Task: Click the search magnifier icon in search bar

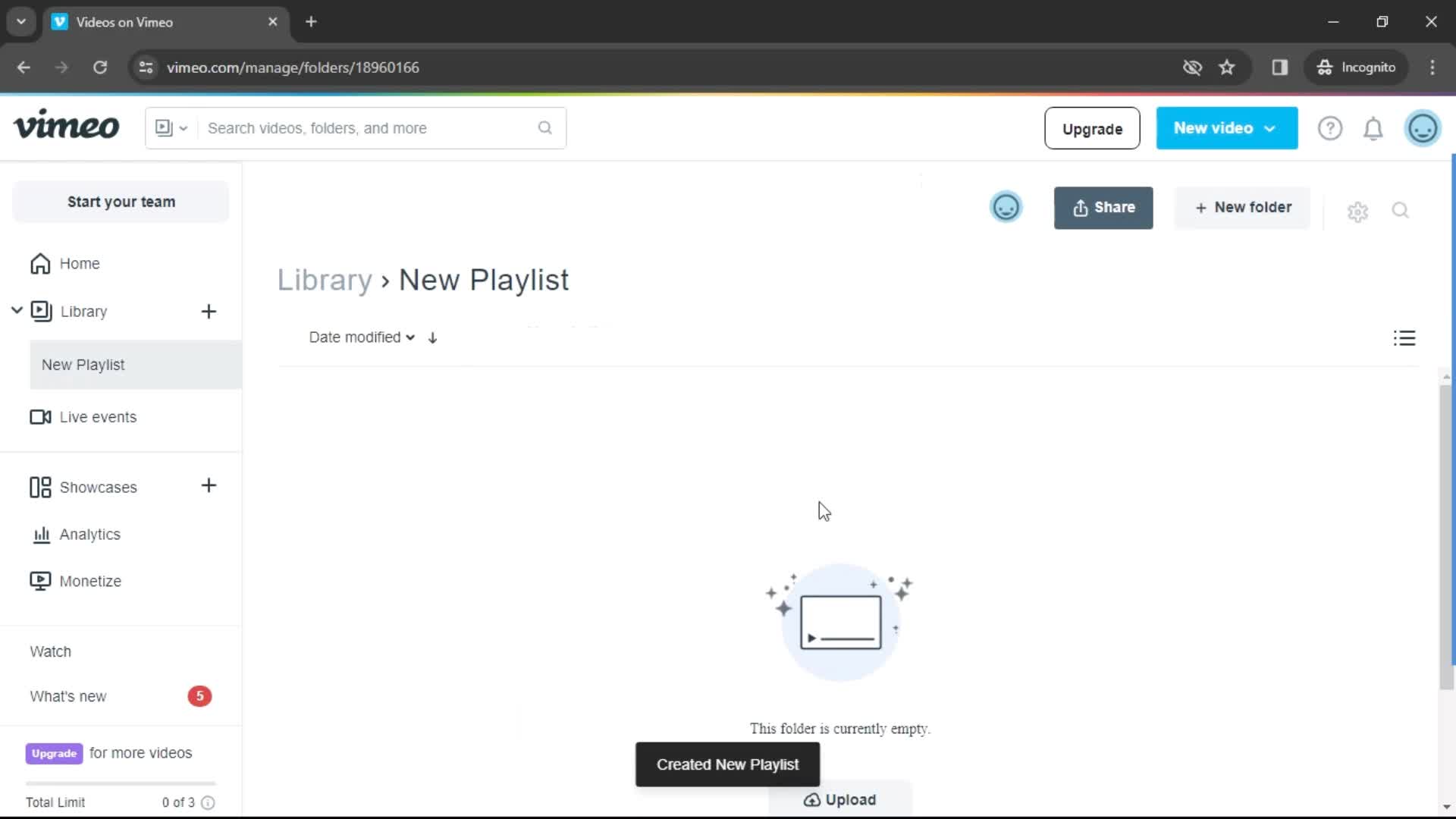Action: [545, 127]
